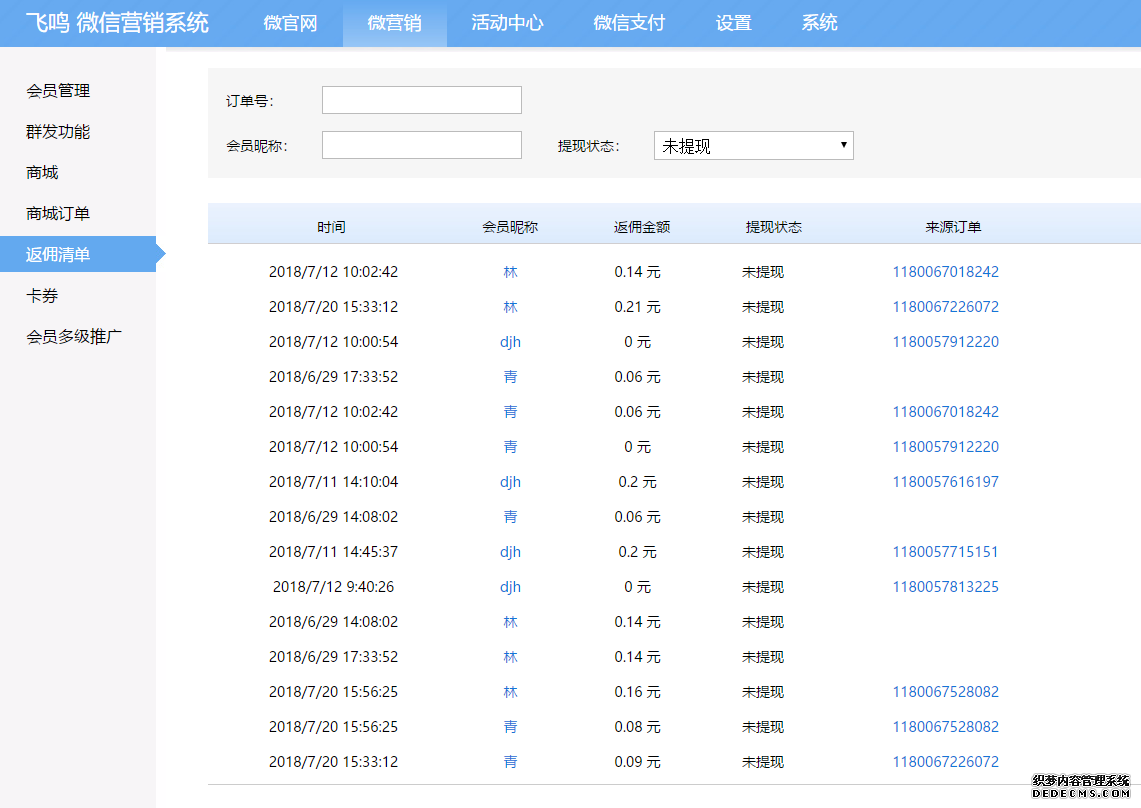Image resolution: width=1141 pixels, height=808 pixels.
Task: Select the amount 0.16 元
Action: coord(637,692)
